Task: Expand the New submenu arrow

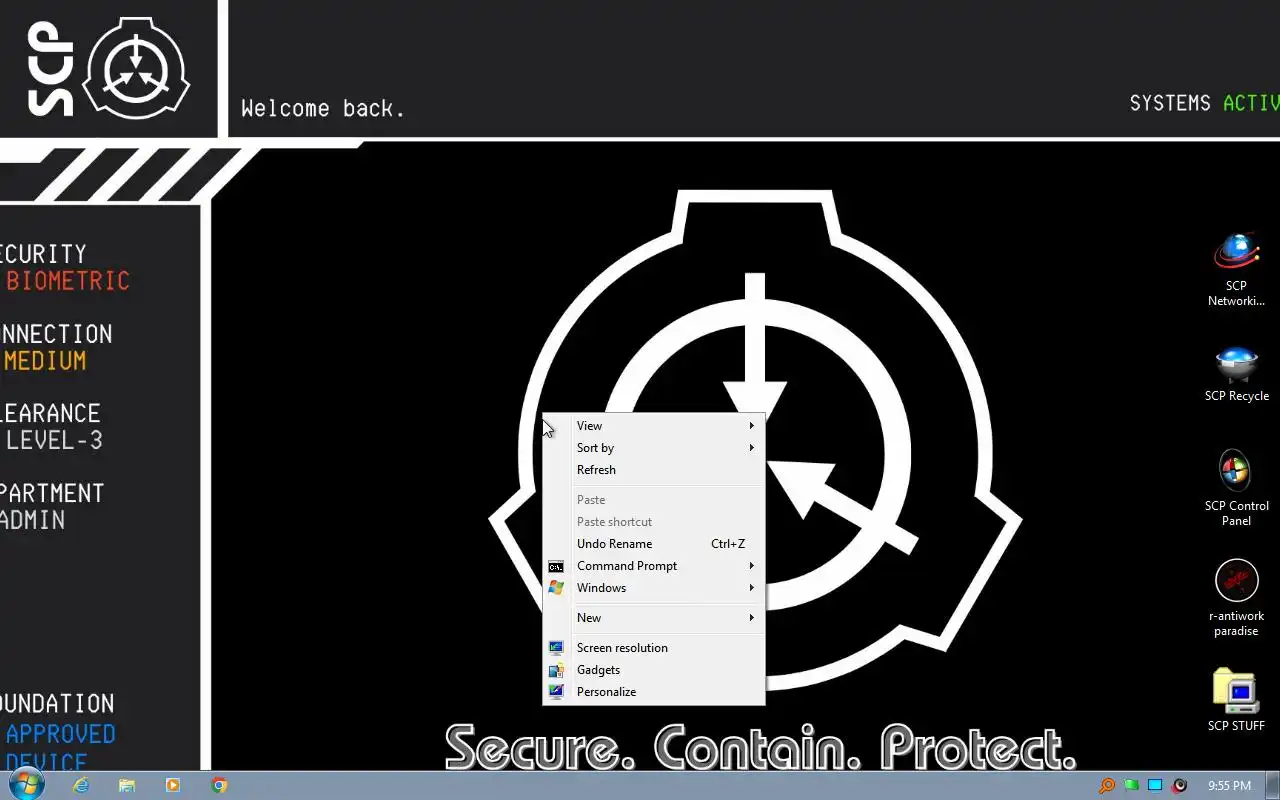Action: click(x=752, y=618)
